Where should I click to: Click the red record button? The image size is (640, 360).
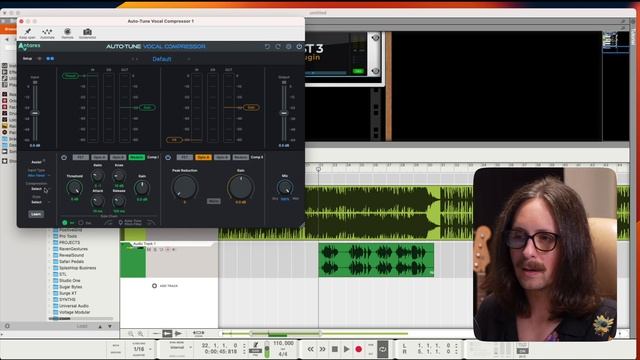pos(358,349)
